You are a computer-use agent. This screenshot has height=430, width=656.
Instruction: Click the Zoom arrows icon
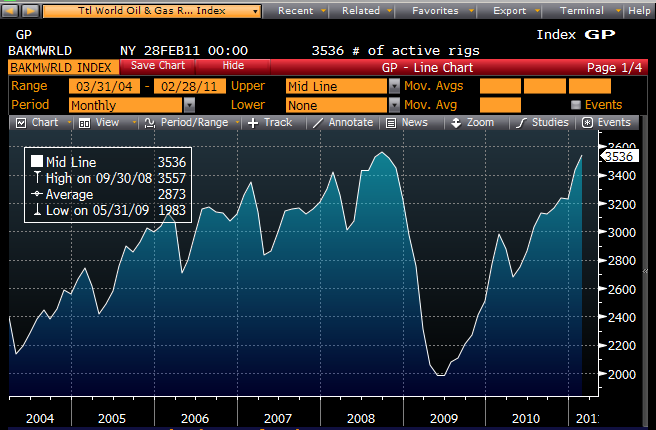pos(456,123)
